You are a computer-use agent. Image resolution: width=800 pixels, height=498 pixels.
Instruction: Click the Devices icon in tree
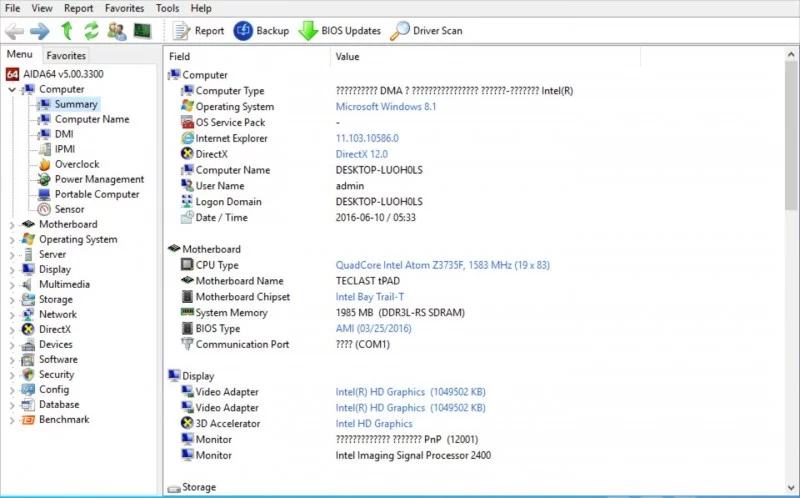[28, 344]
